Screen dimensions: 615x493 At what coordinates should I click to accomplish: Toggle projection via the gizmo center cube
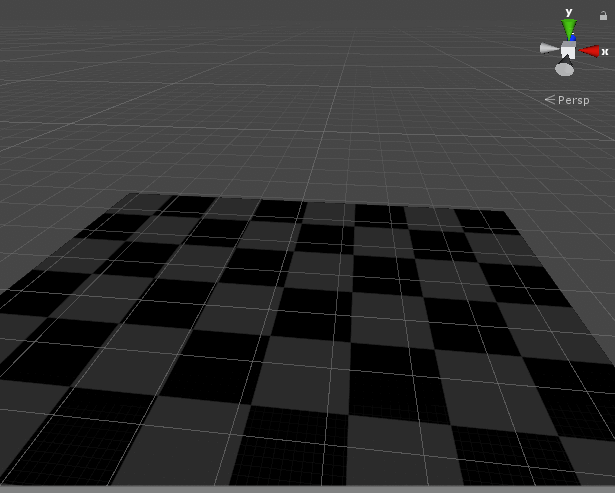(x=568, y=50)
